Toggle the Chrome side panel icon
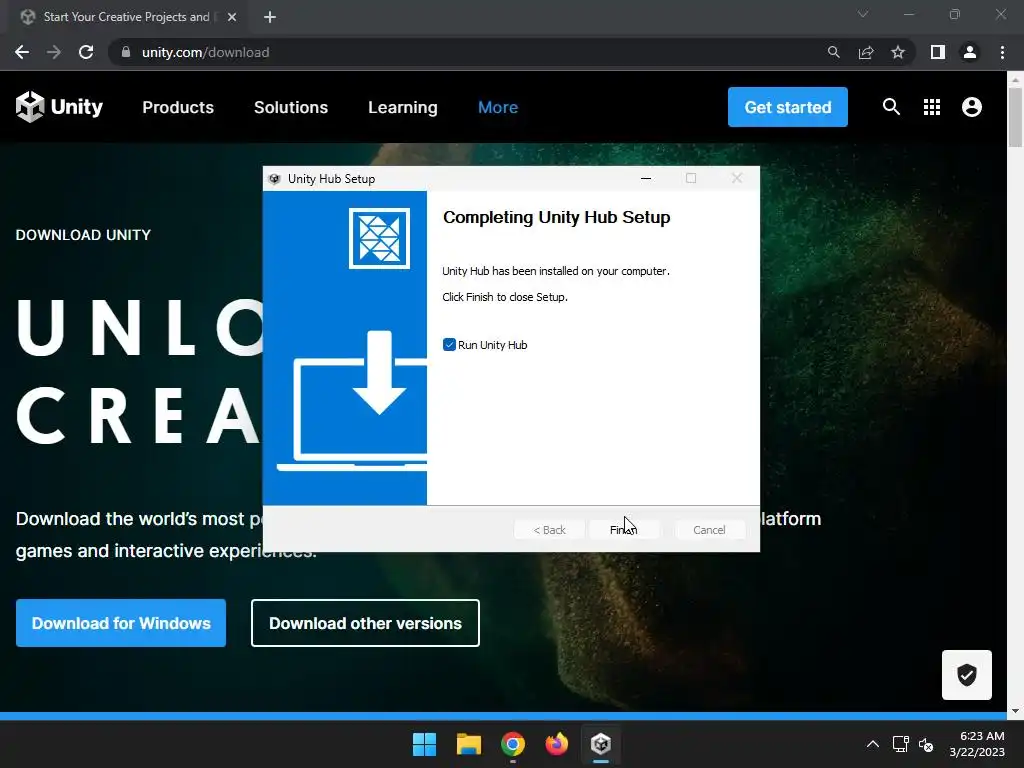This screenshot has height=768, width=1024. (x=938, y=52)
